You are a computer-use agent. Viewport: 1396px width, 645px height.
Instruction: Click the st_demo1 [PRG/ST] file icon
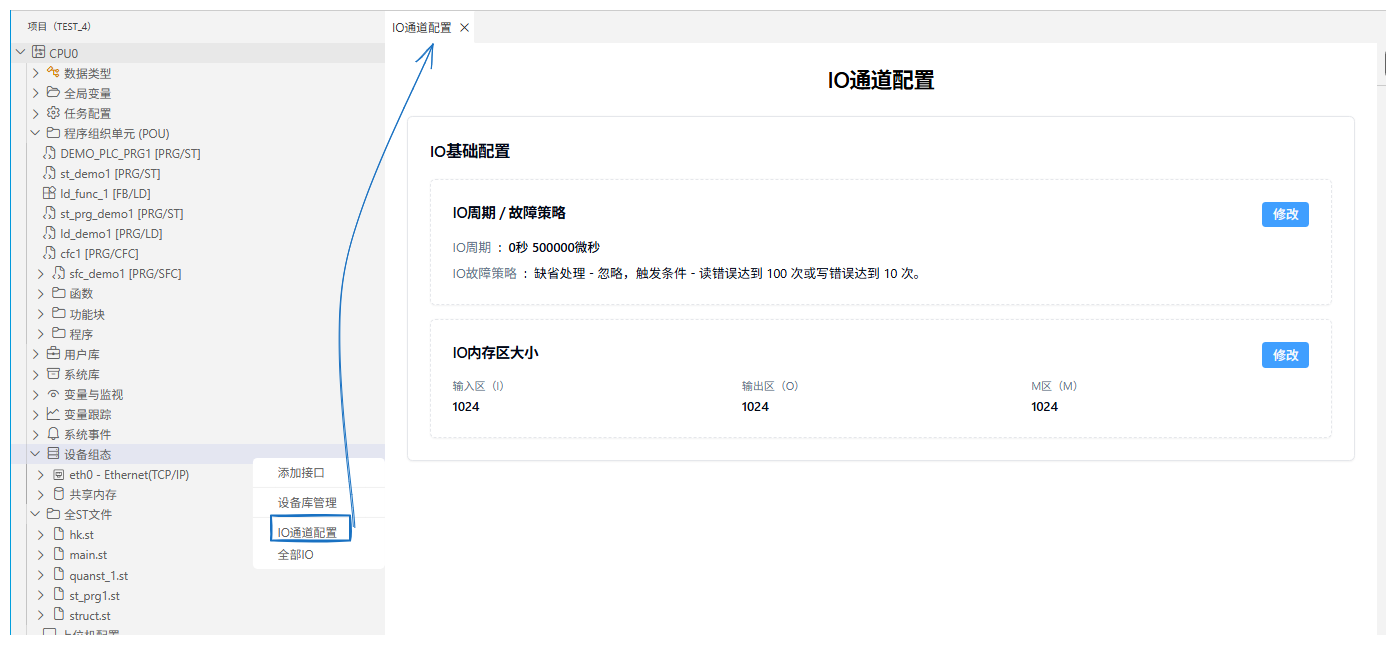click(x=49, y=173)
